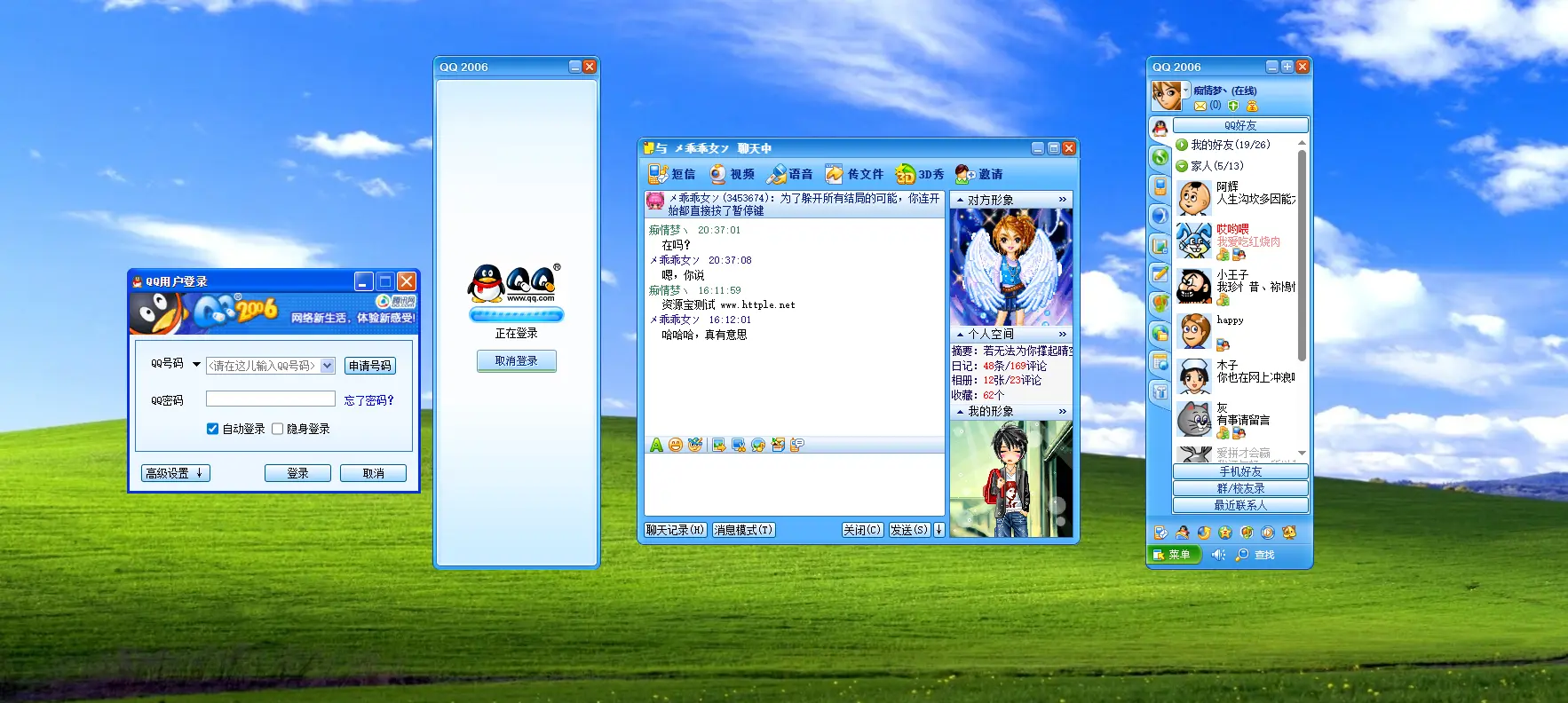1568x703 pixels.
Task: Click the arrow left of QQ号码 label
Action: 196,364
